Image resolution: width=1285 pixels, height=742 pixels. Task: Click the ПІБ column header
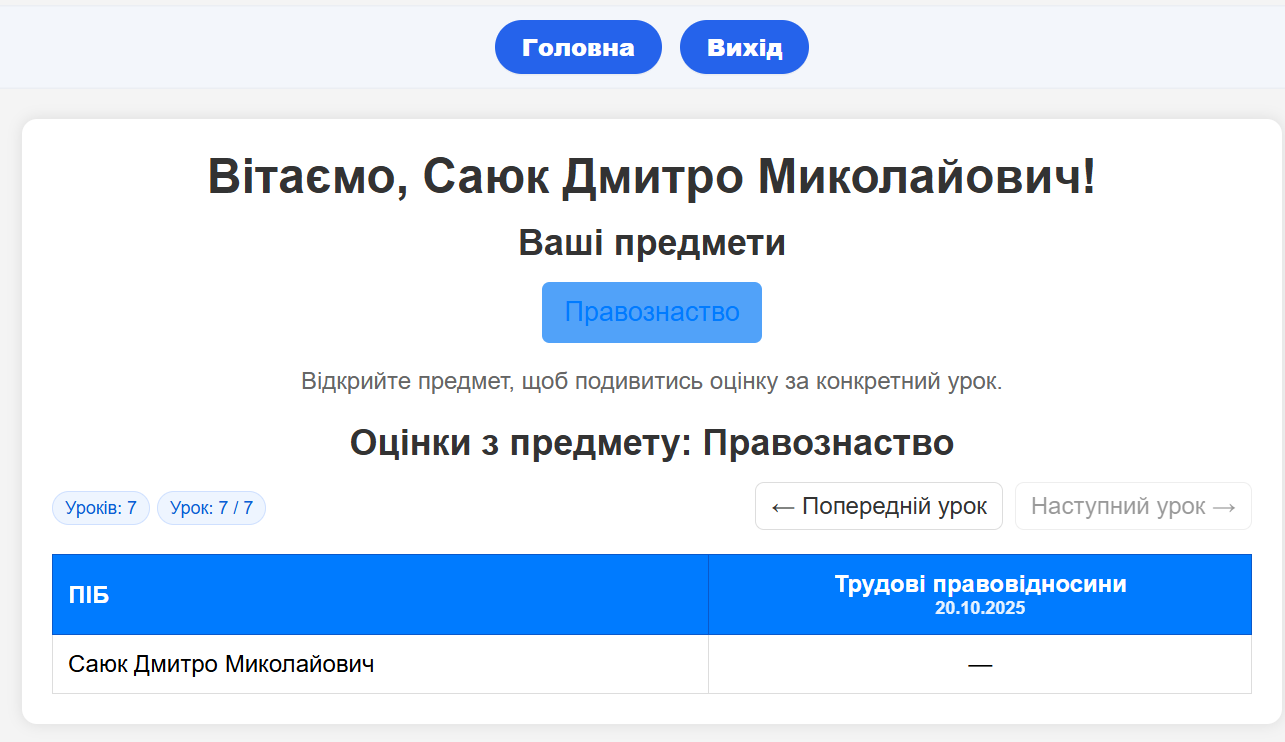click(x=89, y=596)
